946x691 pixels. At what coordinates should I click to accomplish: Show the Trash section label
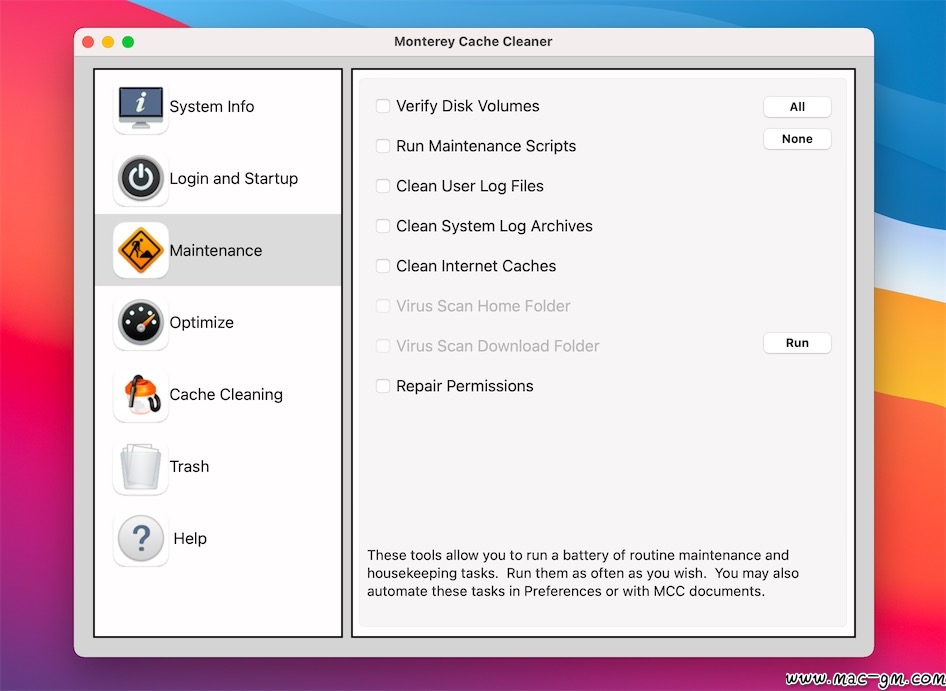point(189,467)
